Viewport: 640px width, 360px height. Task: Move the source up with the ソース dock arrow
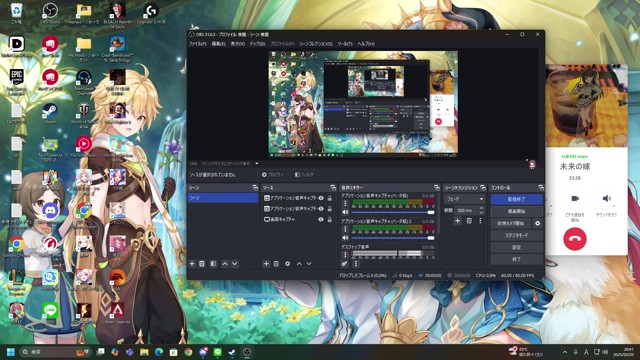click(299, 264)
